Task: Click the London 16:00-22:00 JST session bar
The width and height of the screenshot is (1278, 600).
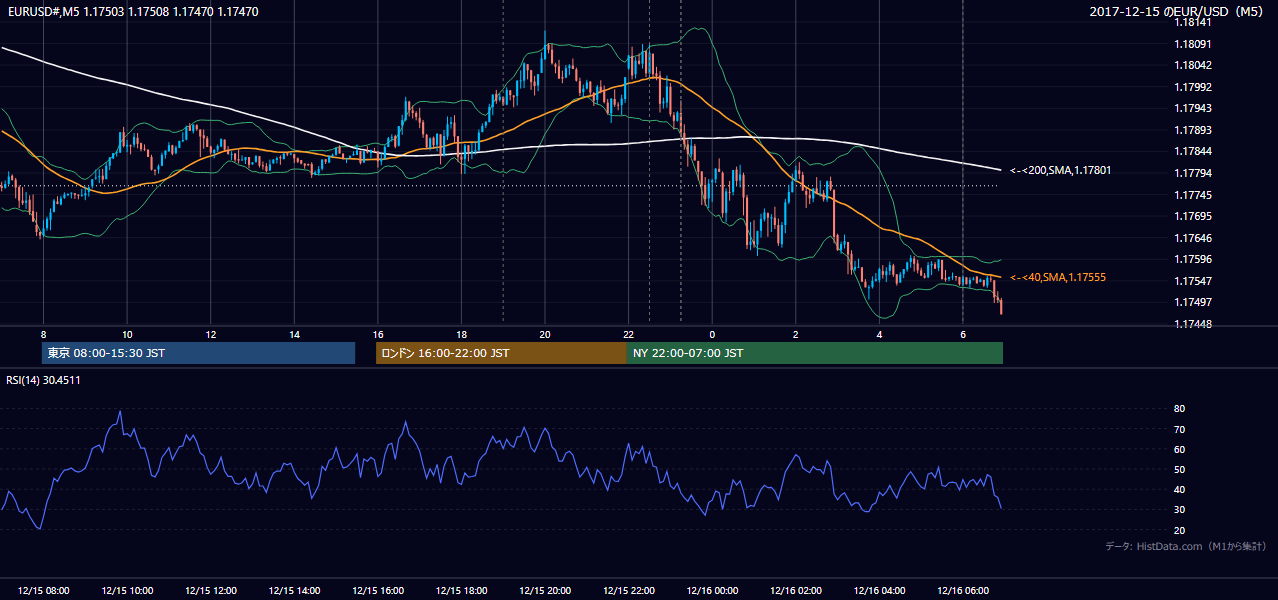Action: click(501, 353)
